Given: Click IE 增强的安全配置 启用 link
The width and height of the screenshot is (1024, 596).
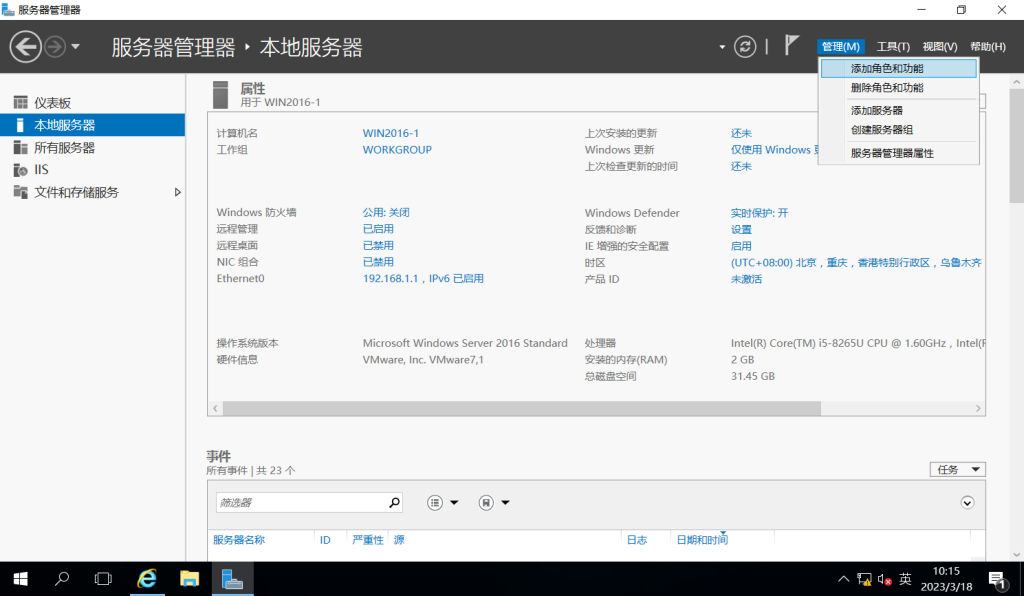Looking at the screenshot, I should [741, 246].
